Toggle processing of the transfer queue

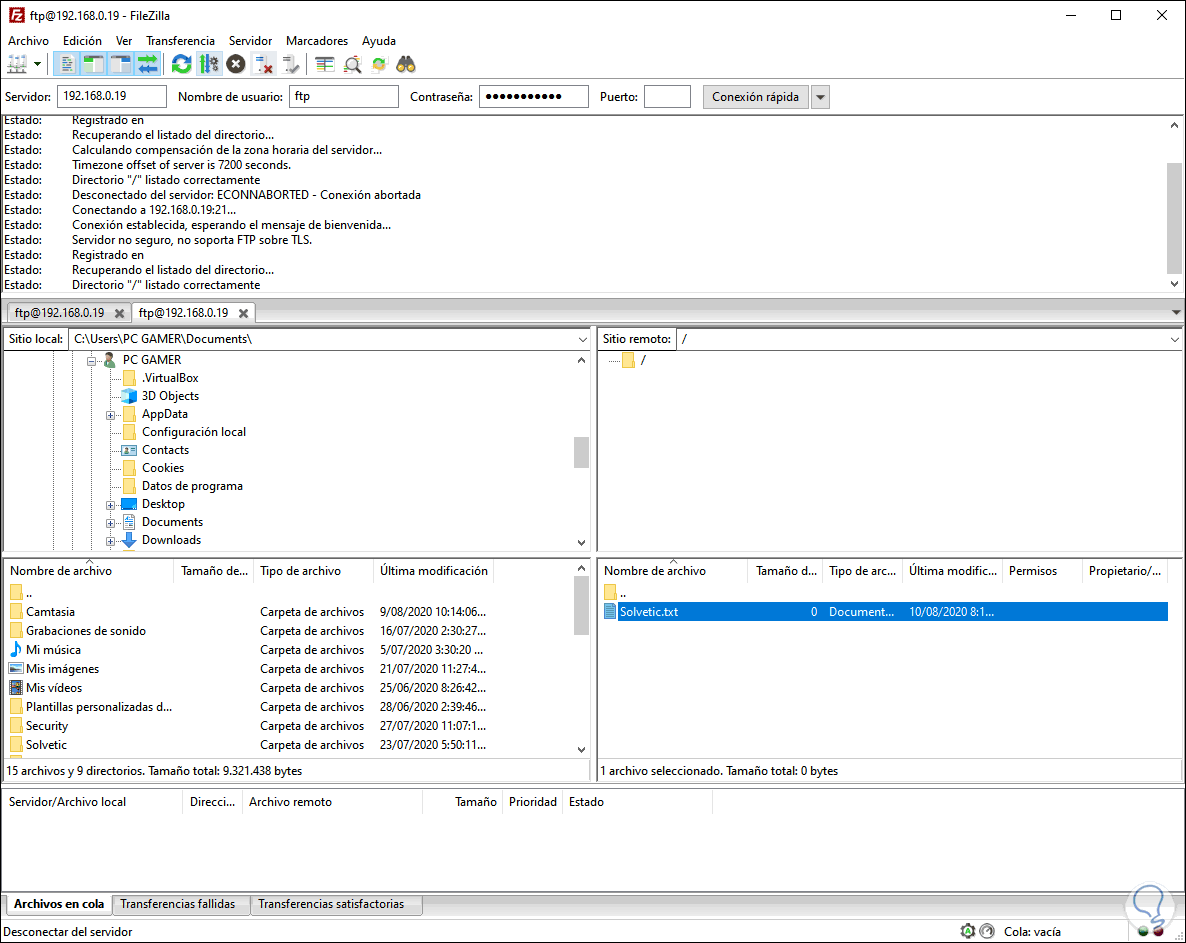[x=209, y=64]
